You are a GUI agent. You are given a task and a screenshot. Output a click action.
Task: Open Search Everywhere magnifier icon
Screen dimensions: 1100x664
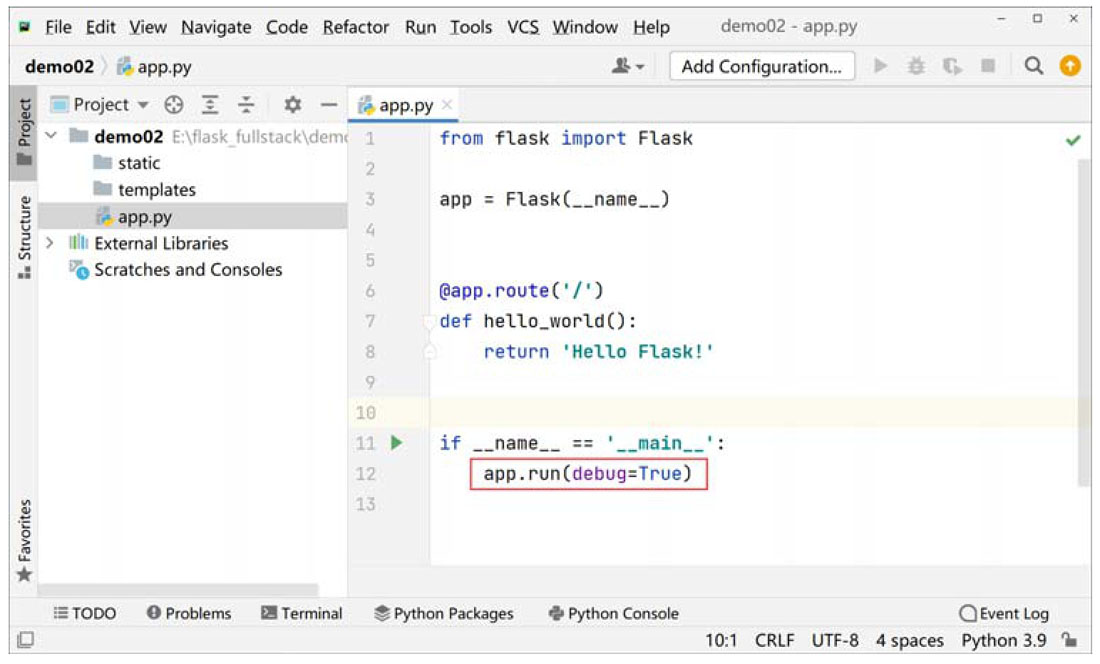coord(1034,67)
